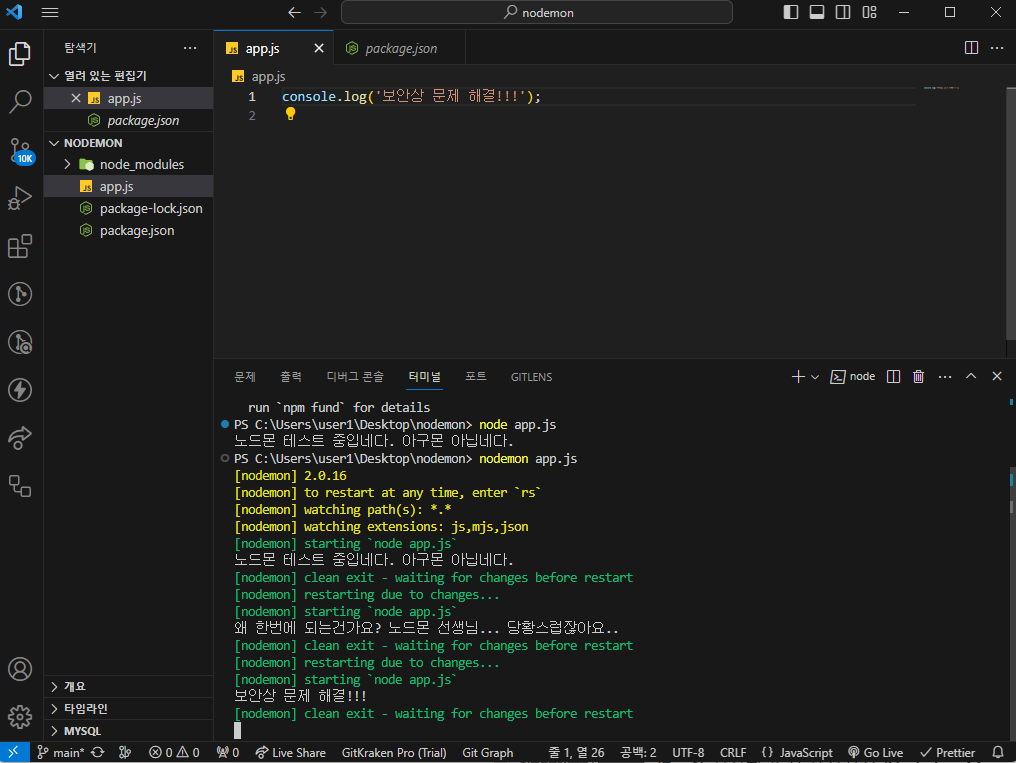Open remote window button in status bar
This screenshot has width=1016, height=763.
[13, 753]
